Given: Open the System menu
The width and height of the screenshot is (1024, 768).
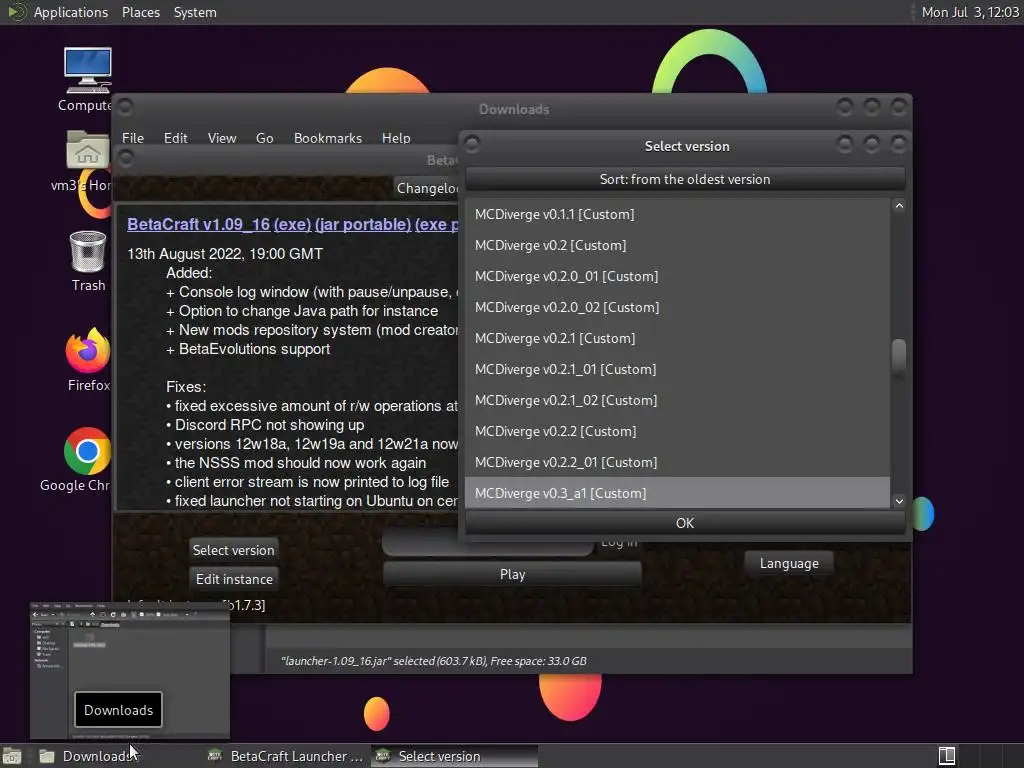Looking at the screenshot, I should pyautogui.click(x=195, y=12).
